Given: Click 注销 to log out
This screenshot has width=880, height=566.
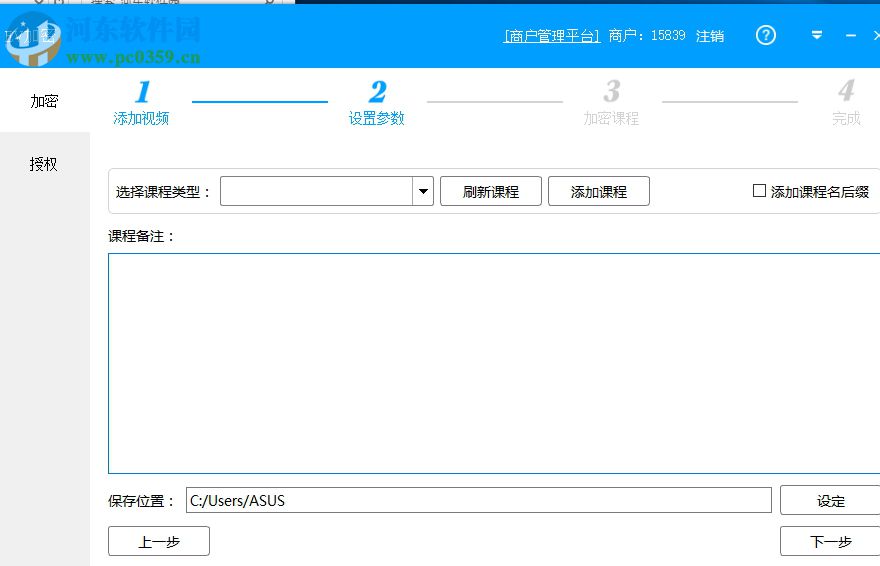Looking at the screenshot, I should point(709,36).
